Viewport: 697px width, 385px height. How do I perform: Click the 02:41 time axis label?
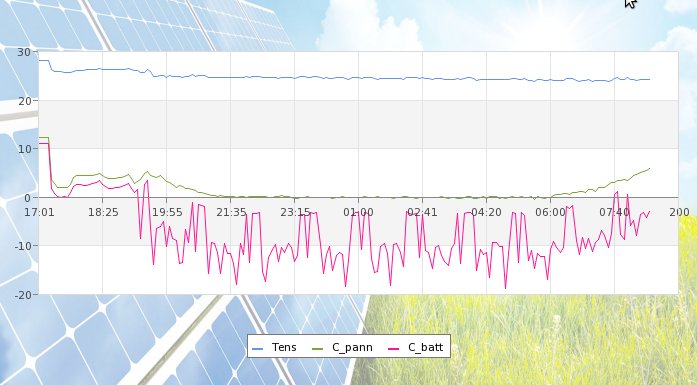[x=422, y=213]
